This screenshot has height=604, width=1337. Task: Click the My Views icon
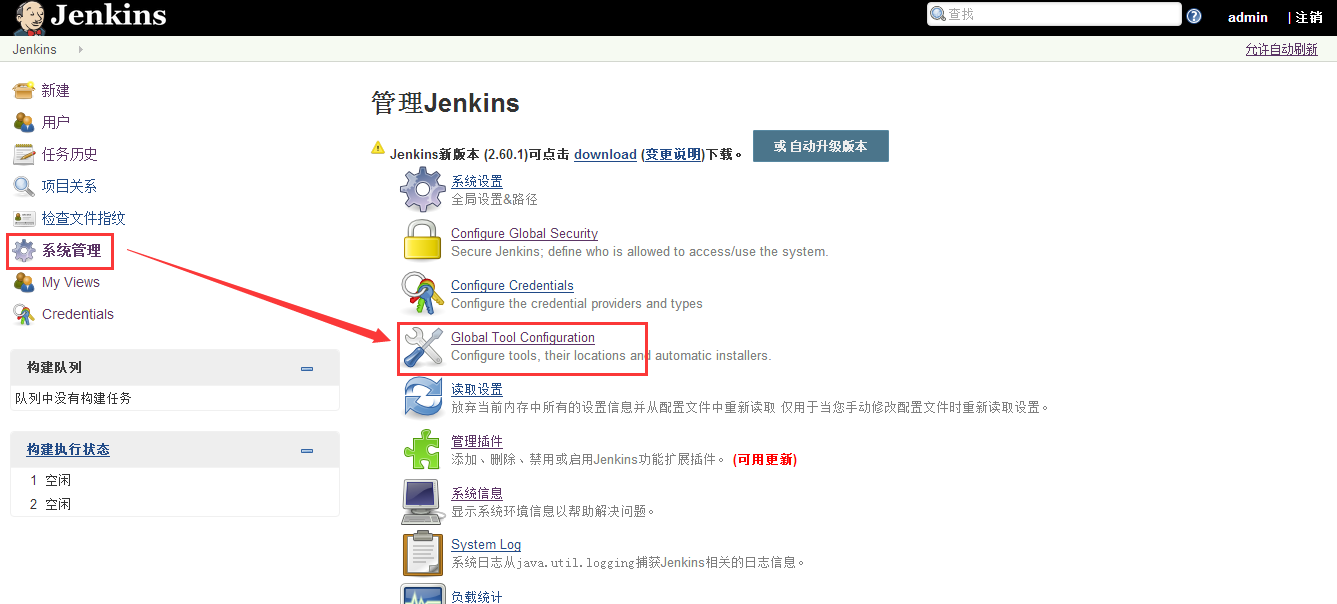click(x=24, y=283)
